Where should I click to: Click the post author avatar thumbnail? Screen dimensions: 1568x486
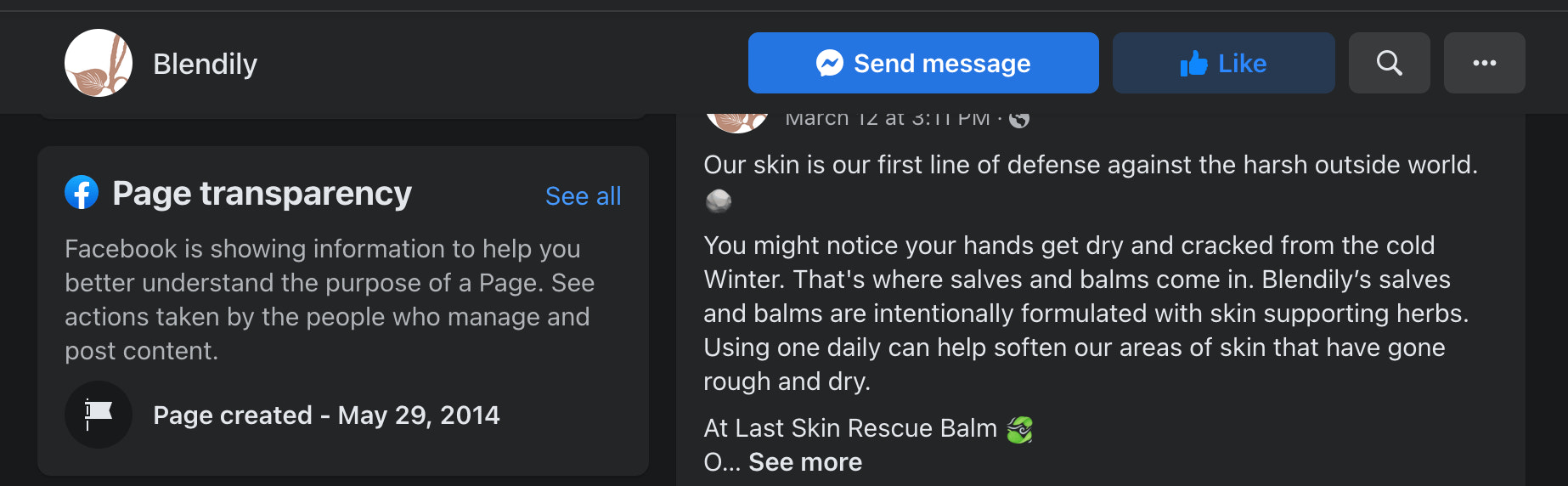tap(736, 121)
